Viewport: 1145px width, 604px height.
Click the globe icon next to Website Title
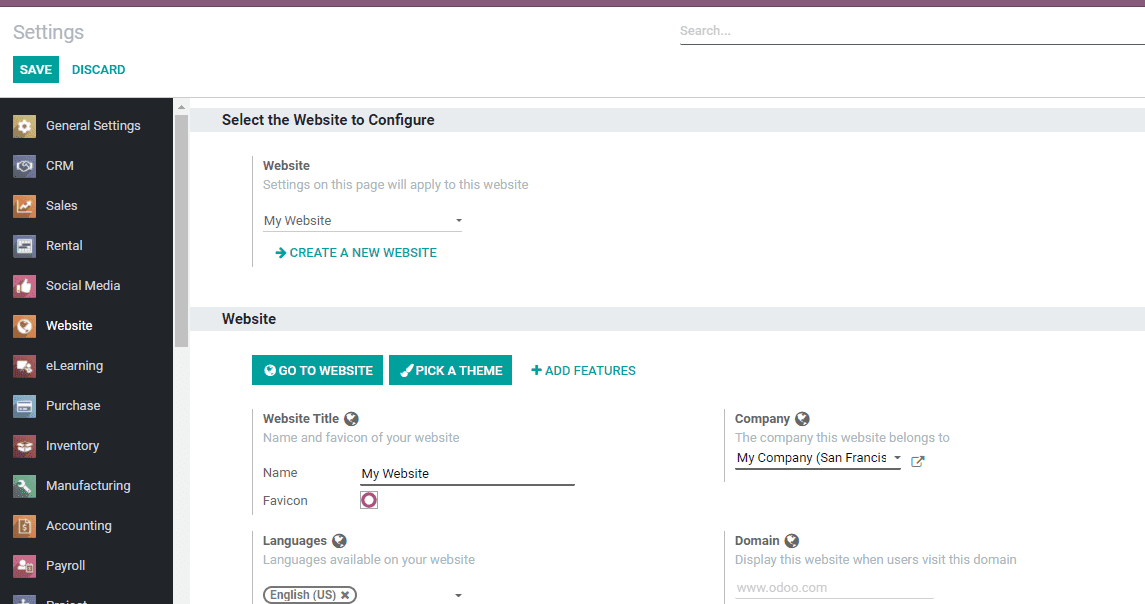351,419
